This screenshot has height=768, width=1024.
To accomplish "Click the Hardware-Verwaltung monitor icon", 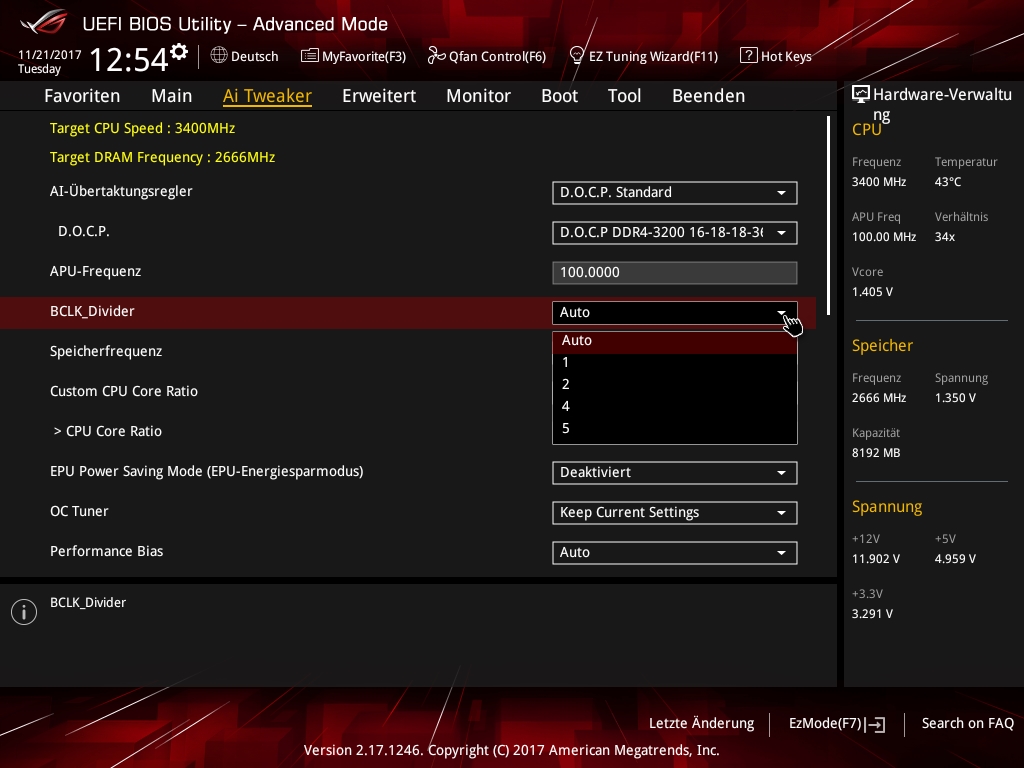I will (x=861, y=95).
